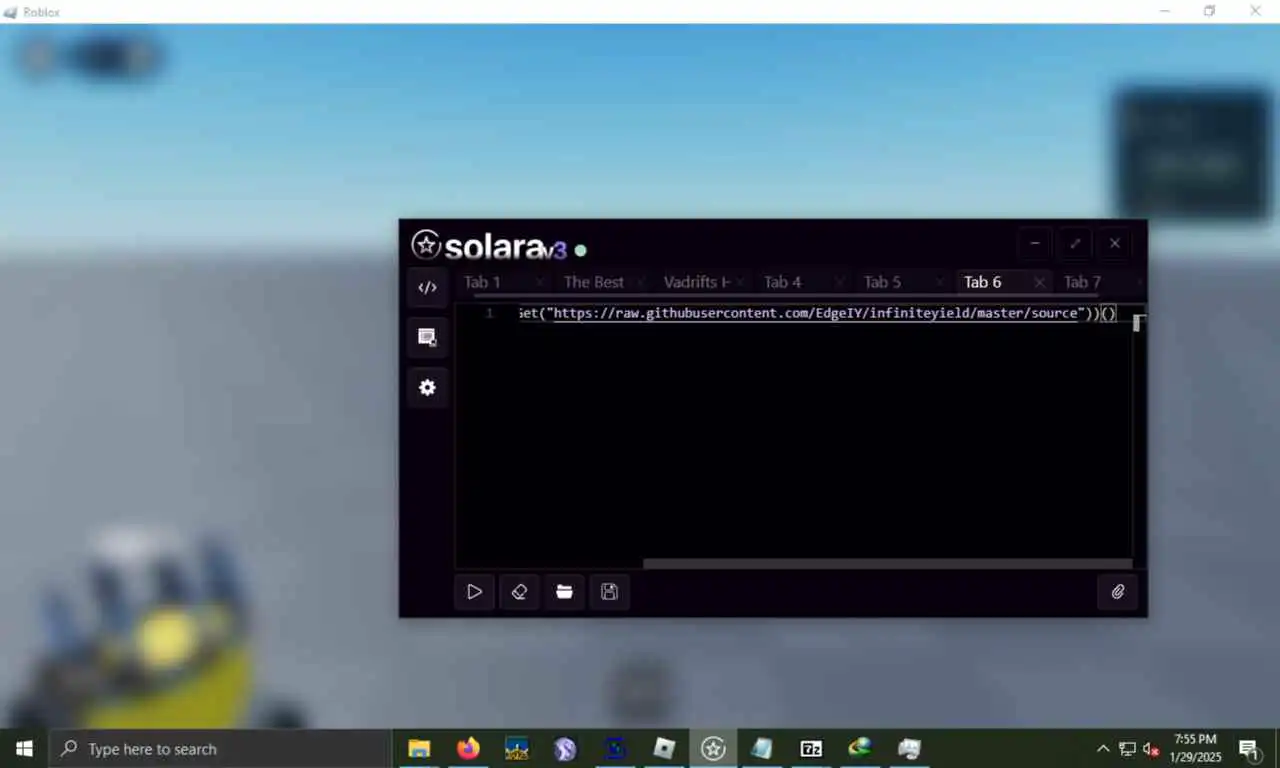Click in the empty code editor area
1280x768 pixels.
coord(795,440)
